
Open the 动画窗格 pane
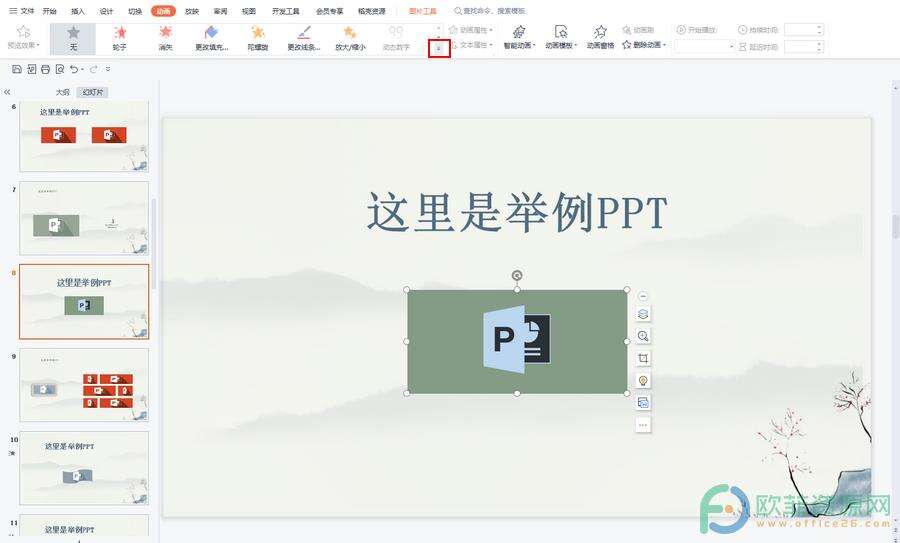click(600, 37)
